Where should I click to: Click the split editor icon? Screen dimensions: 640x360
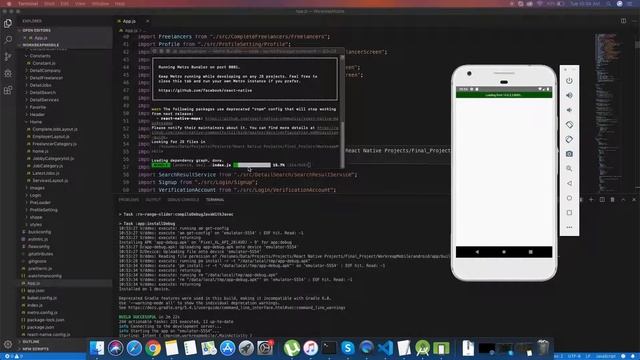[623, 21]
